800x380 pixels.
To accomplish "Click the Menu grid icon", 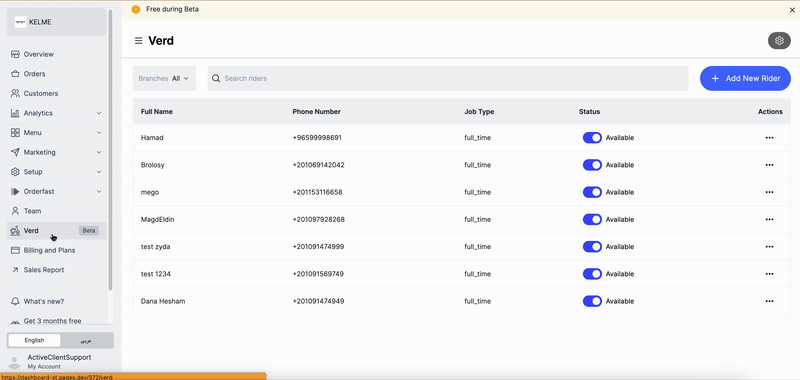I will click(15, 133).
